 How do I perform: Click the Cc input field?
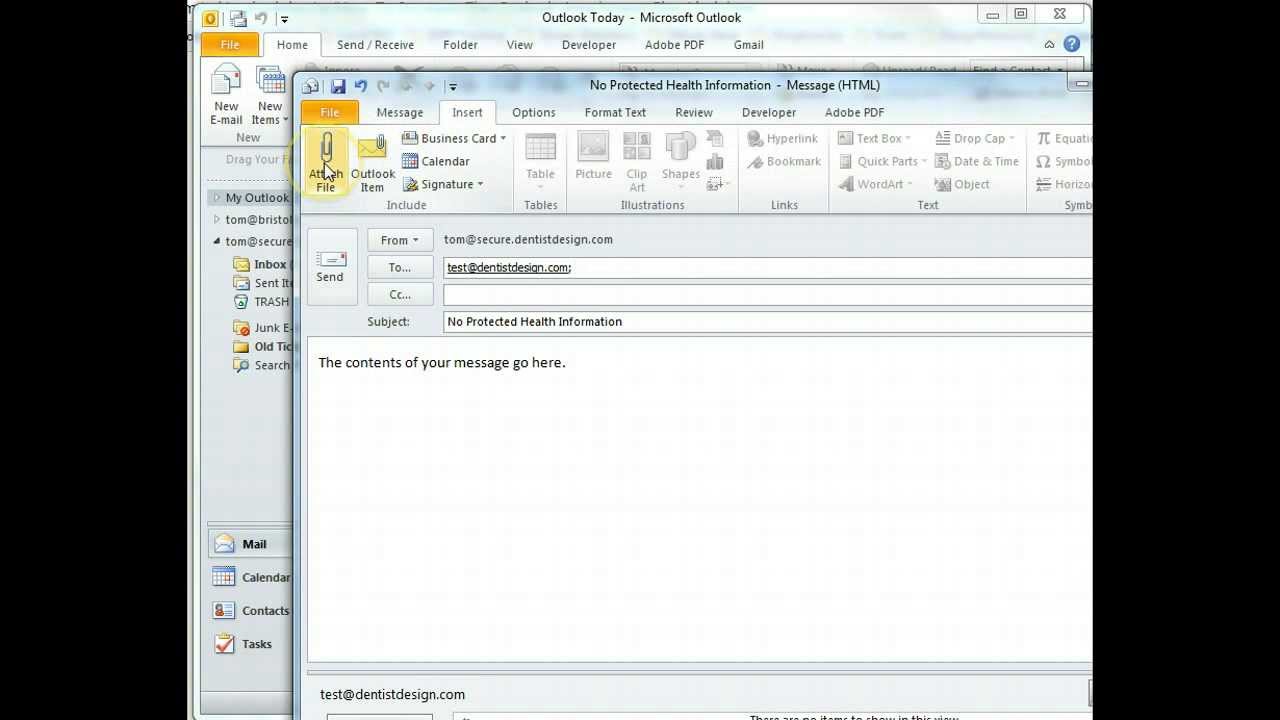coord(768,294)
